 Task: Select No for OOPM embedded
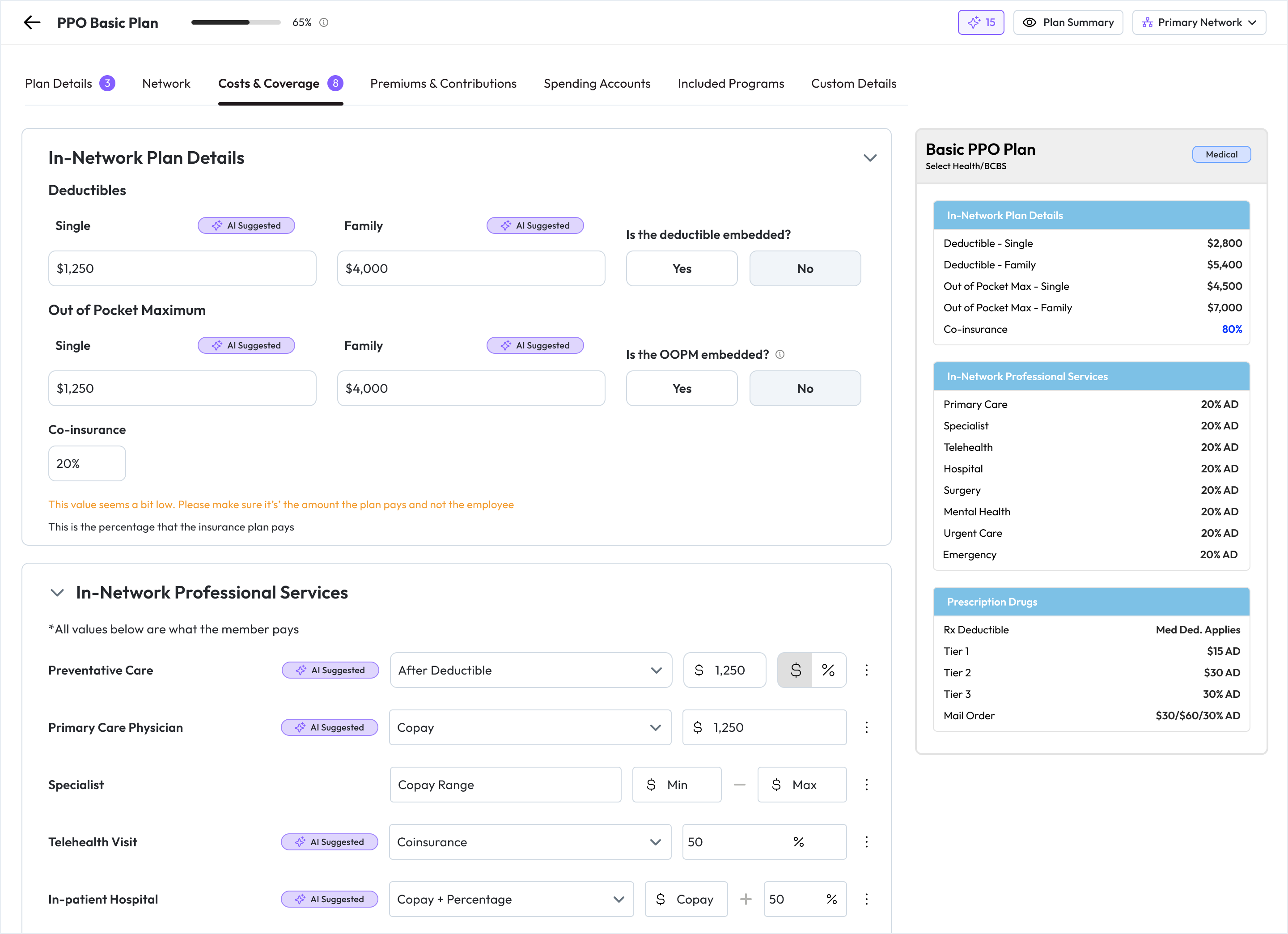tap(805, 389)
